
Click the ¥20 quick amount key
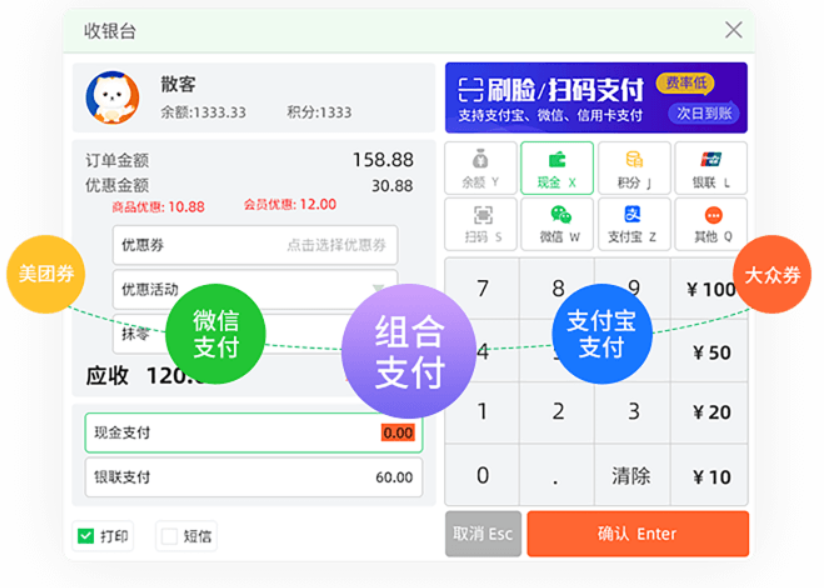pyautogui.click(x=710, y=412)
